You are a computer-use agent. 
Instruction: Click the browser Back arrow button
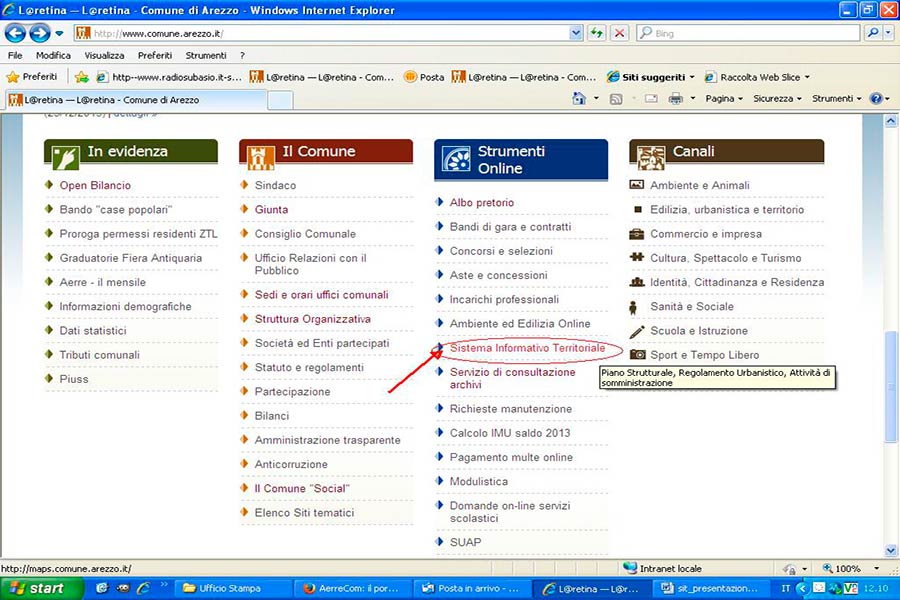pyautogui.click(x=15, y=33)
